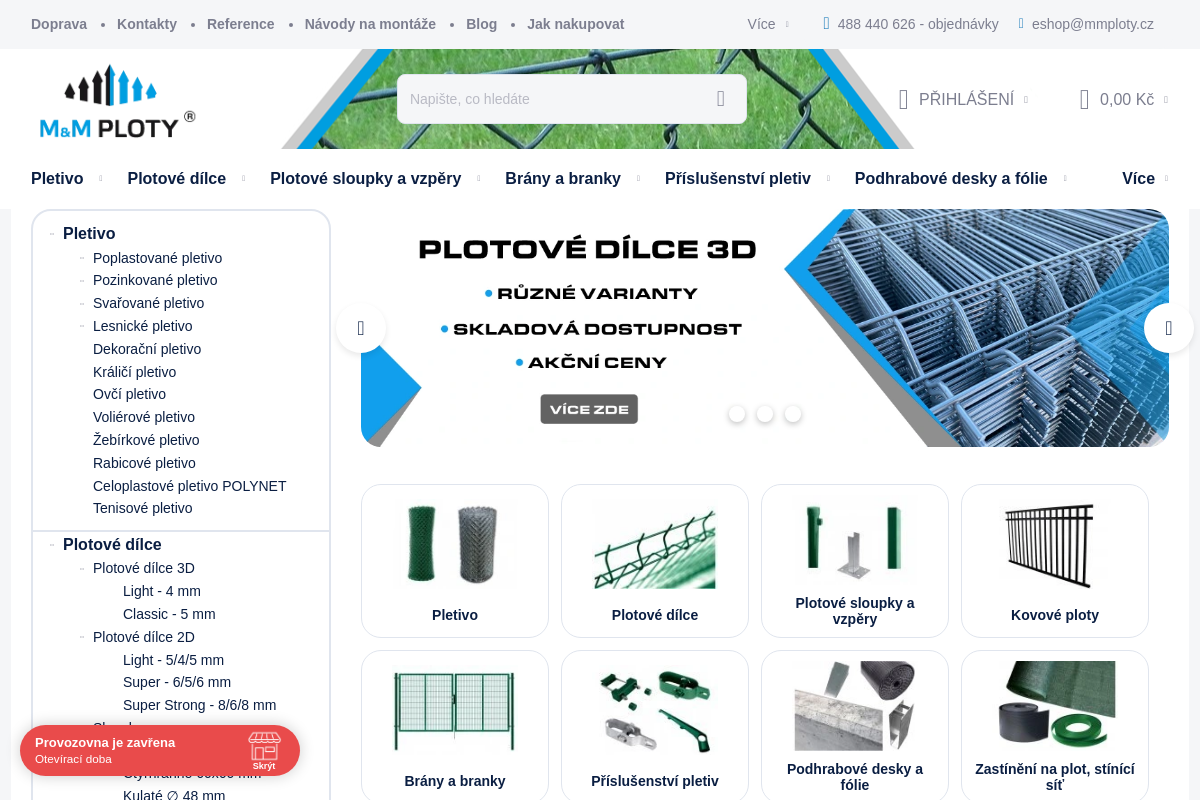
Task: Open the Návody na montáže link
Action: (x=370, y=24)
